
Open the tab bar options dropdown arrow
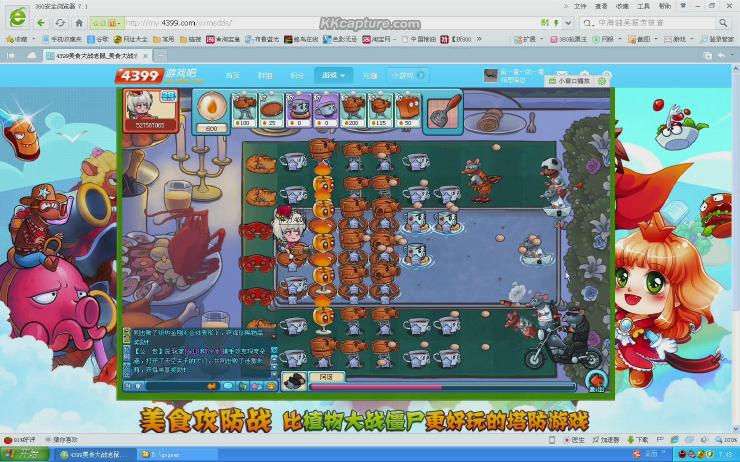point(733,56)
